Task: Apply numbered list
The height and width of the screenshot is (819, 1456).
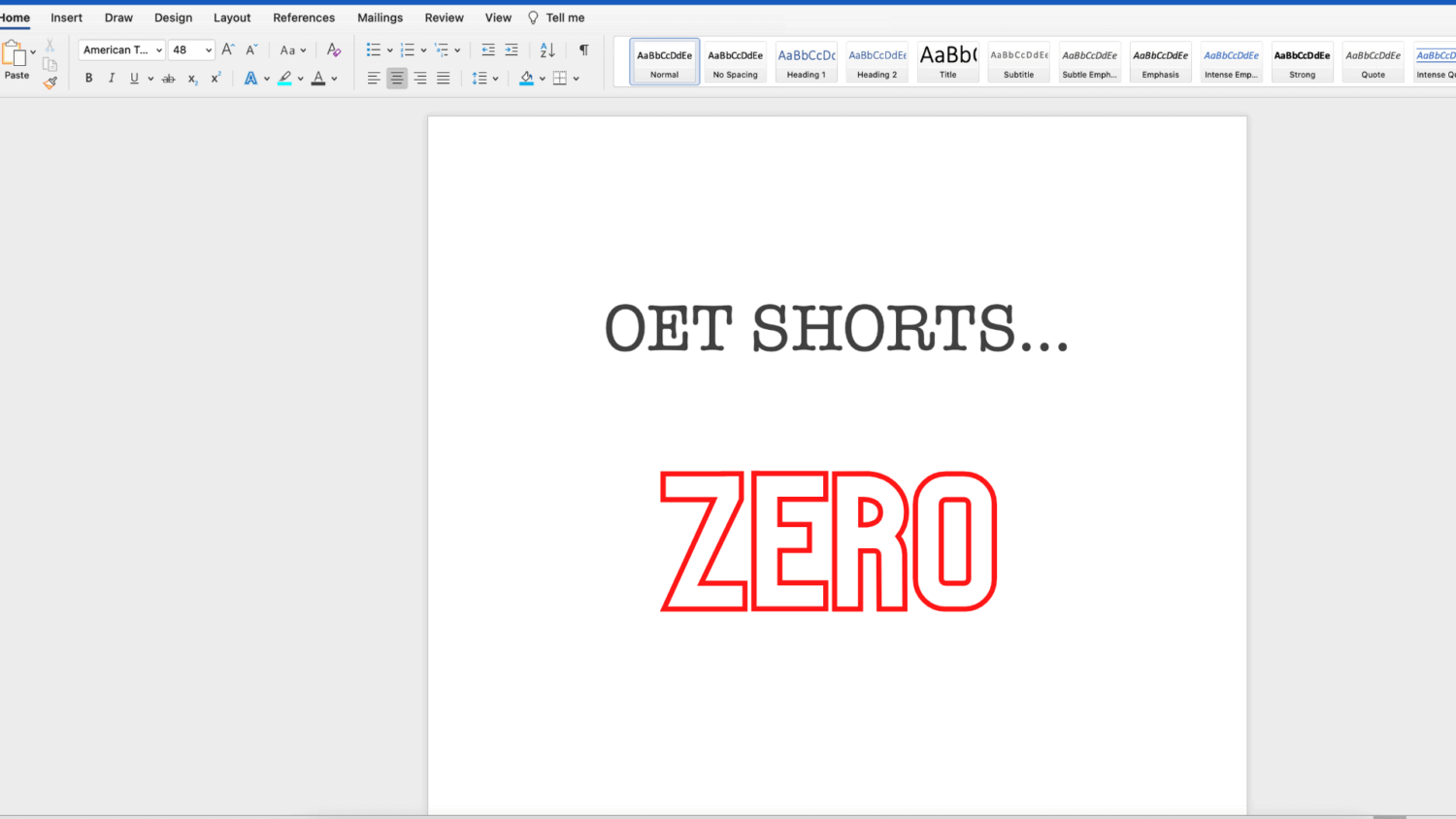Action: click(407, 49)
